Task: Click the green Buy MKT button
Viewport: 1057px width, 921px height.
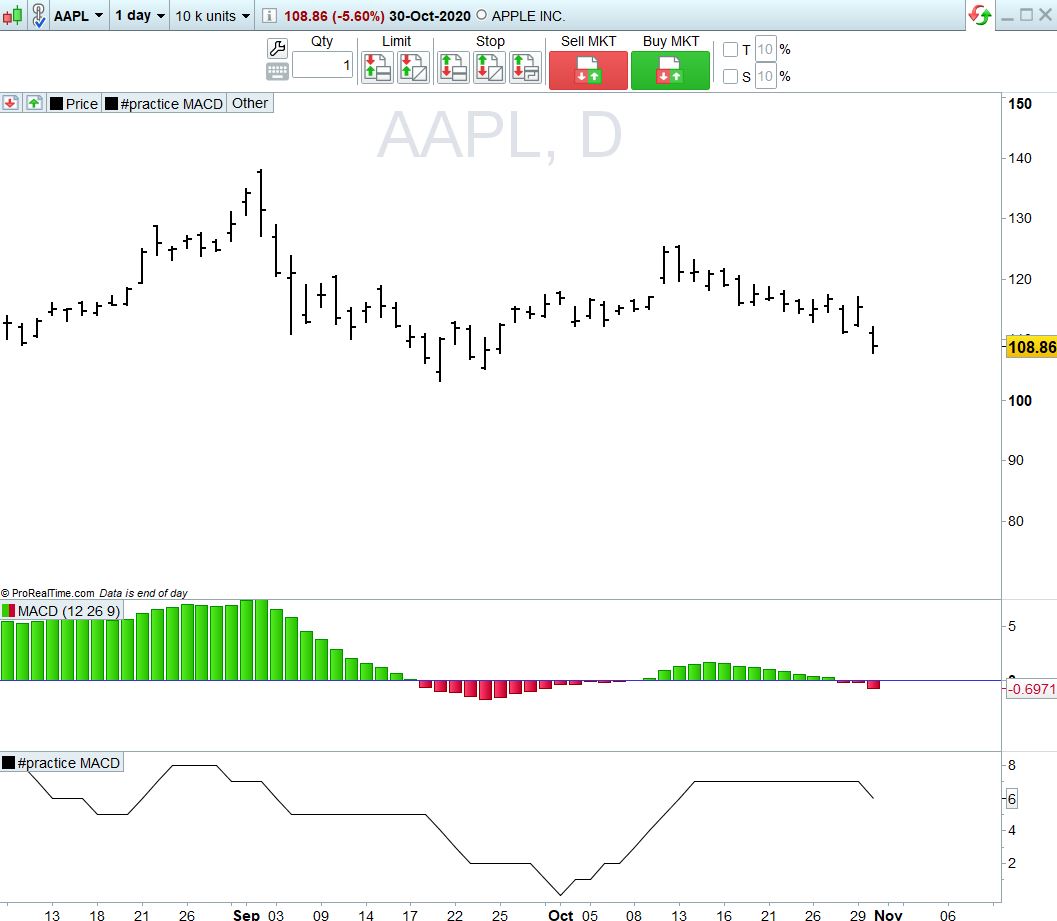Action: tap(670, 70)
